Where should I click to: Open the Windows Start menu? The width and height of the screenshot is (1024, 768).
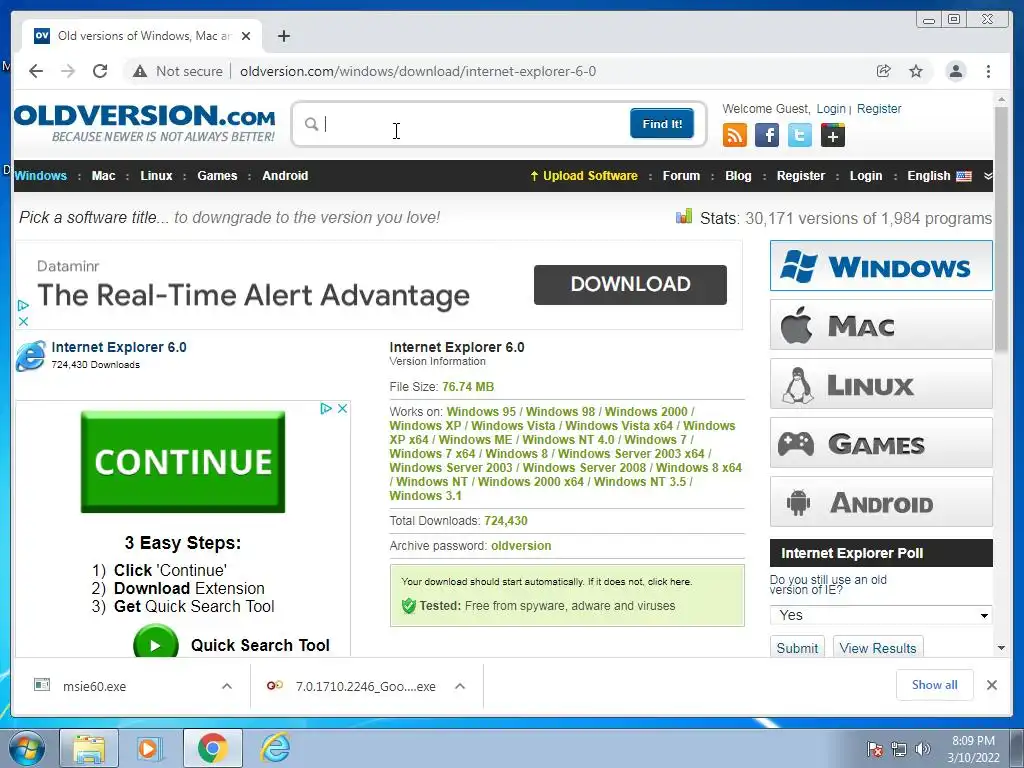coord(25,748)
